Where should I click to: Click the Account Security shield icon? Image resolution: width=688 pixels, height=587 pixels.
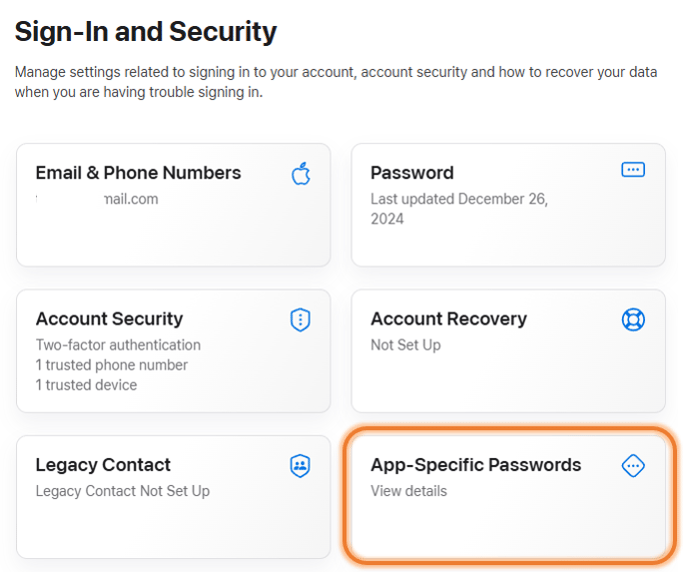[x=301, y=319]
